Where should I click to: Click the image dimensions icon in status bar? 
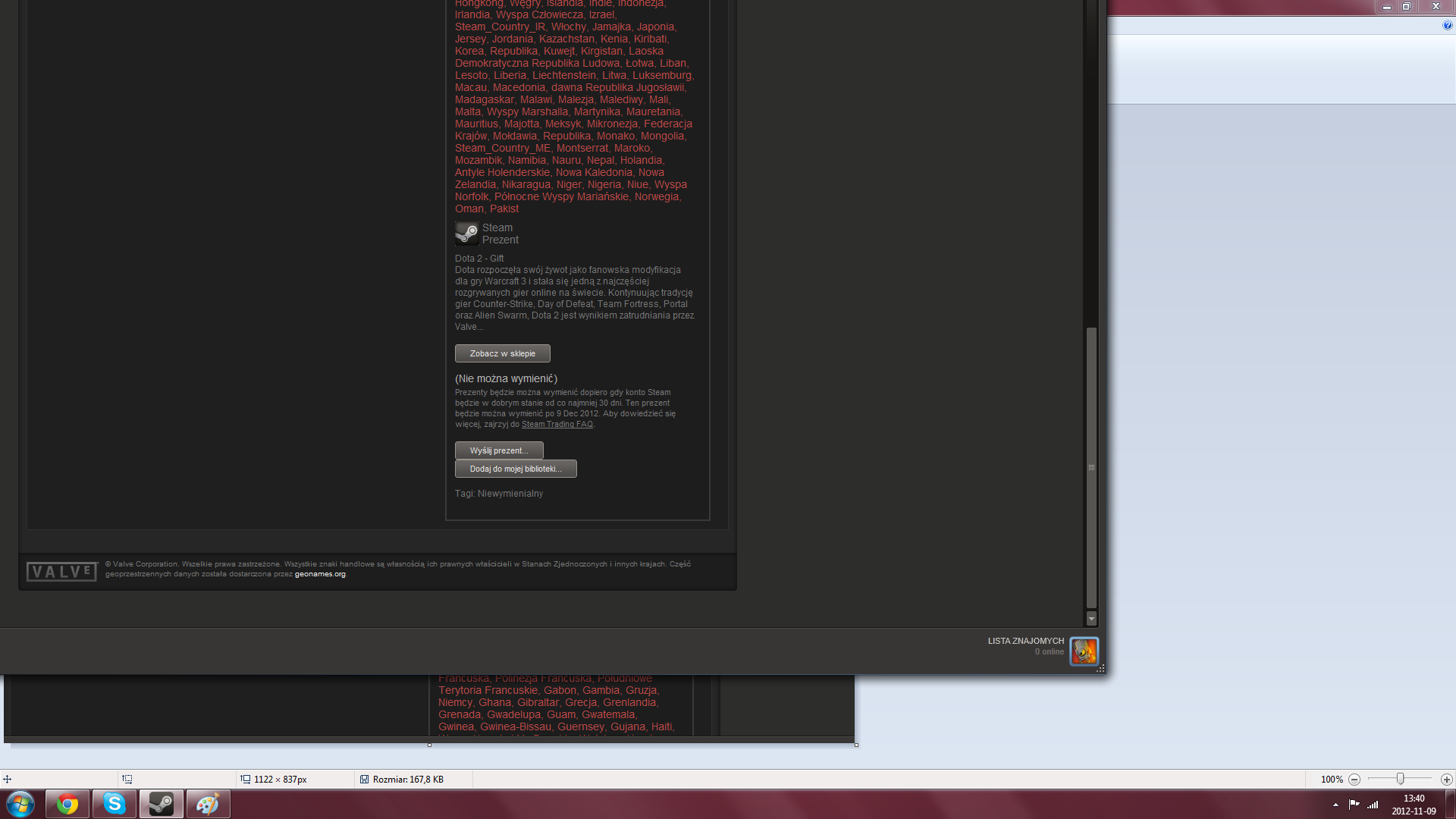[x=246, y=780]
